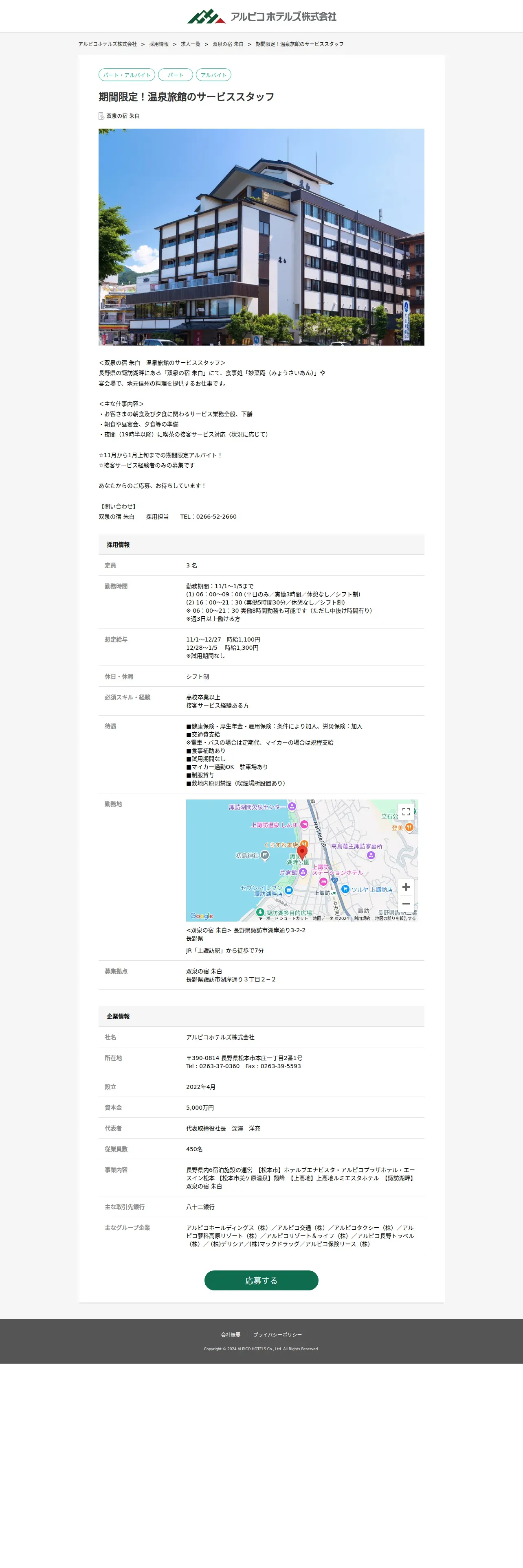Click 上諏訪 JR station label on map
Viewport: 523px width, 1568px height.
325,893
